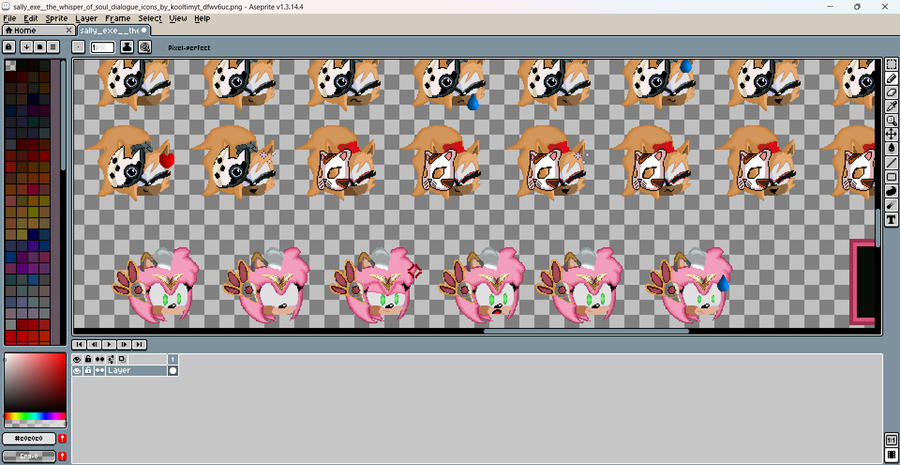Toggle visibility of all layers in timeline header

(77, 359)
